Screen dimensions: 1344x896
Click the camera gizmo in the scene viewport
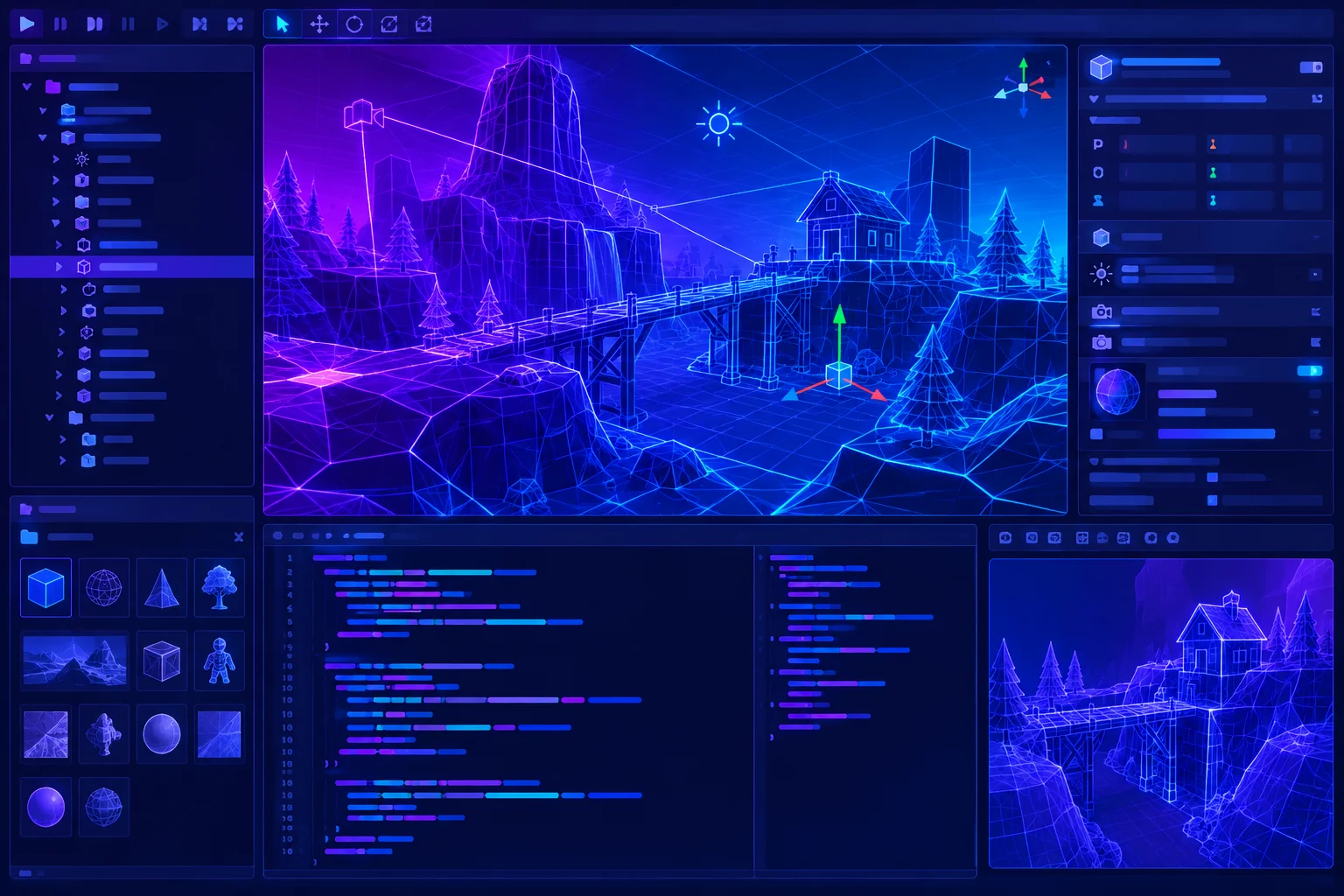point(362,115)
